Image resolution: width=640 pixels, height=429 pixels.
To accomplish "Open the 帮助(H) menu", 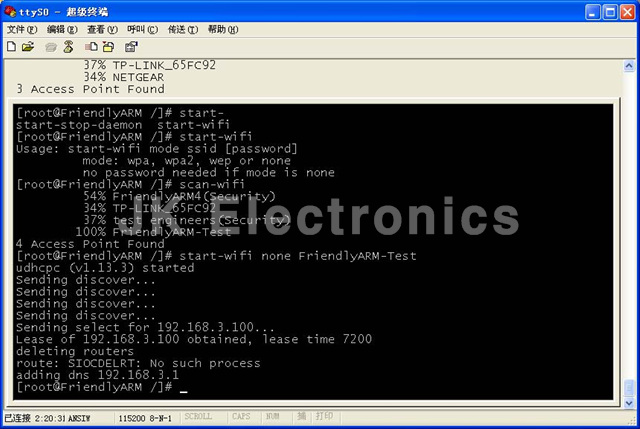I will [223, 29].
